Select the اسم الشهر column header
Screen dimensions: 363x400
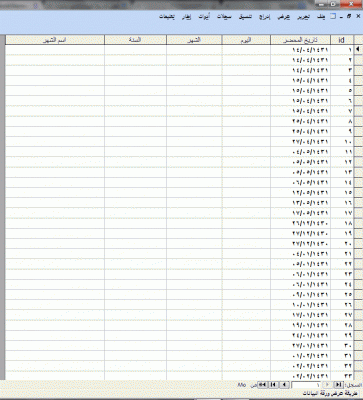[55, 40]
